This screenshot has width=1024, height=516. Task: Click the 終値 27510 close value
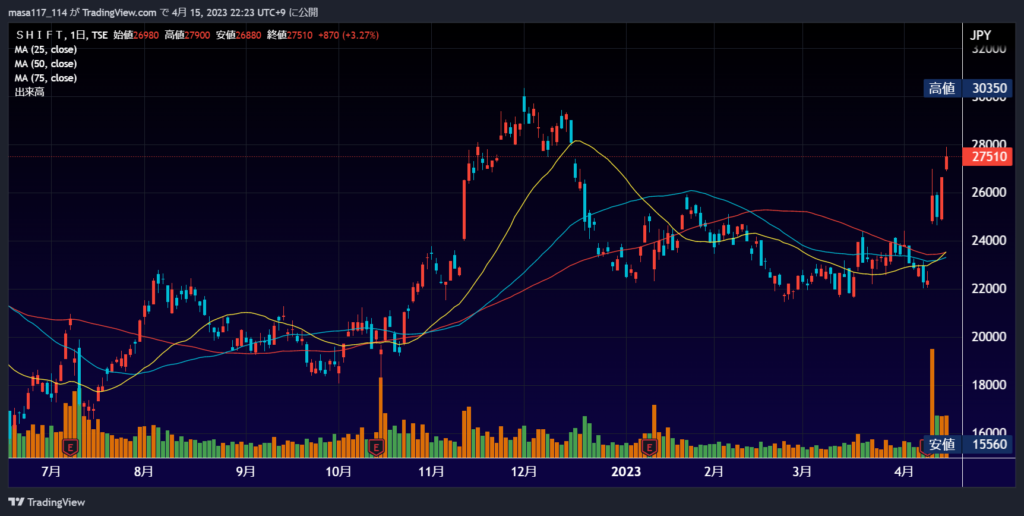[290, 35]
